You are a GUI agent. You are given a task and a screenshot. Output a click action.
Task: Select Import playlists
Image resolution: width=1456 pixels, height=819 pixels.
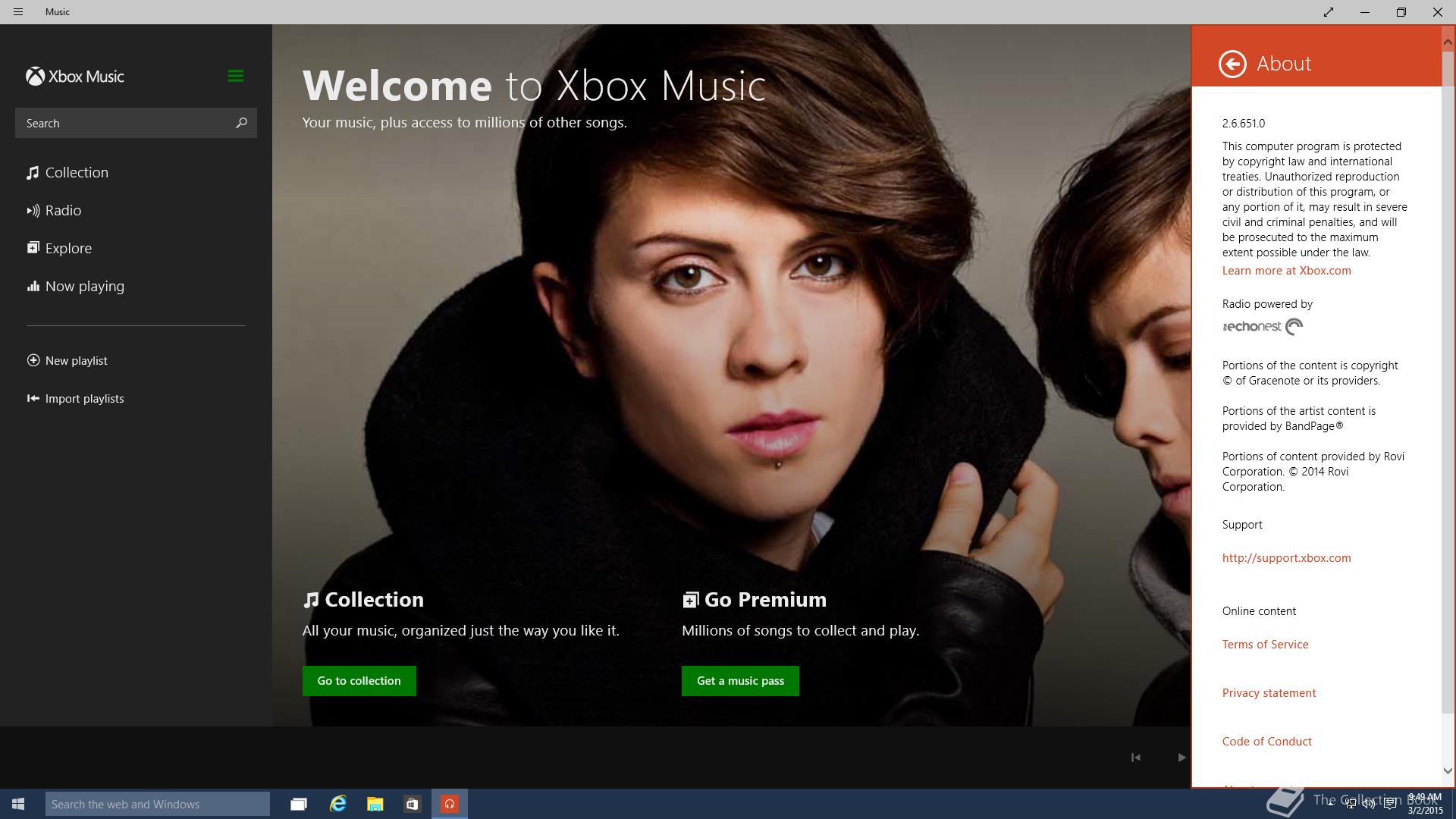pos(75,399)
